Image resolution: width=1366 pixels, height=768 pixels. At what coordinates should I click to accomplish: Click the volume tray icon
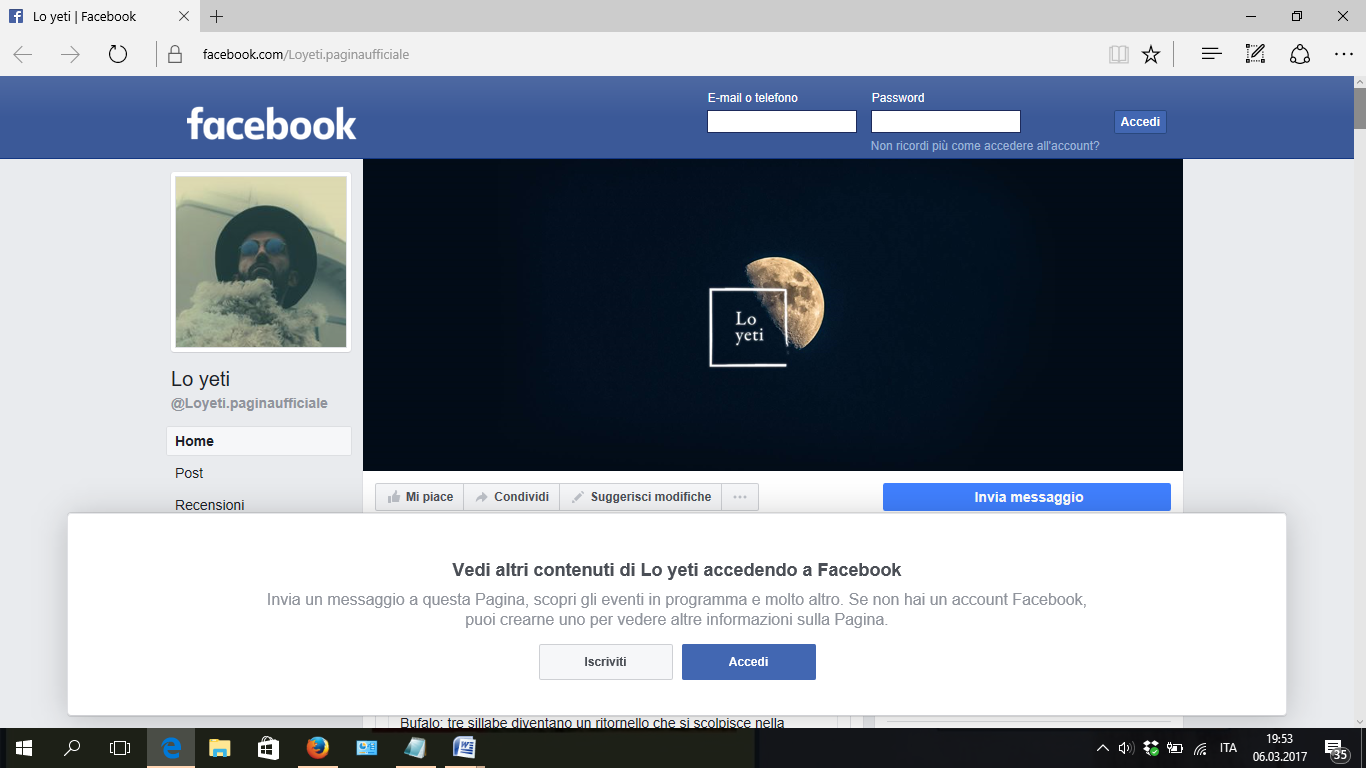click(1126, 748)
